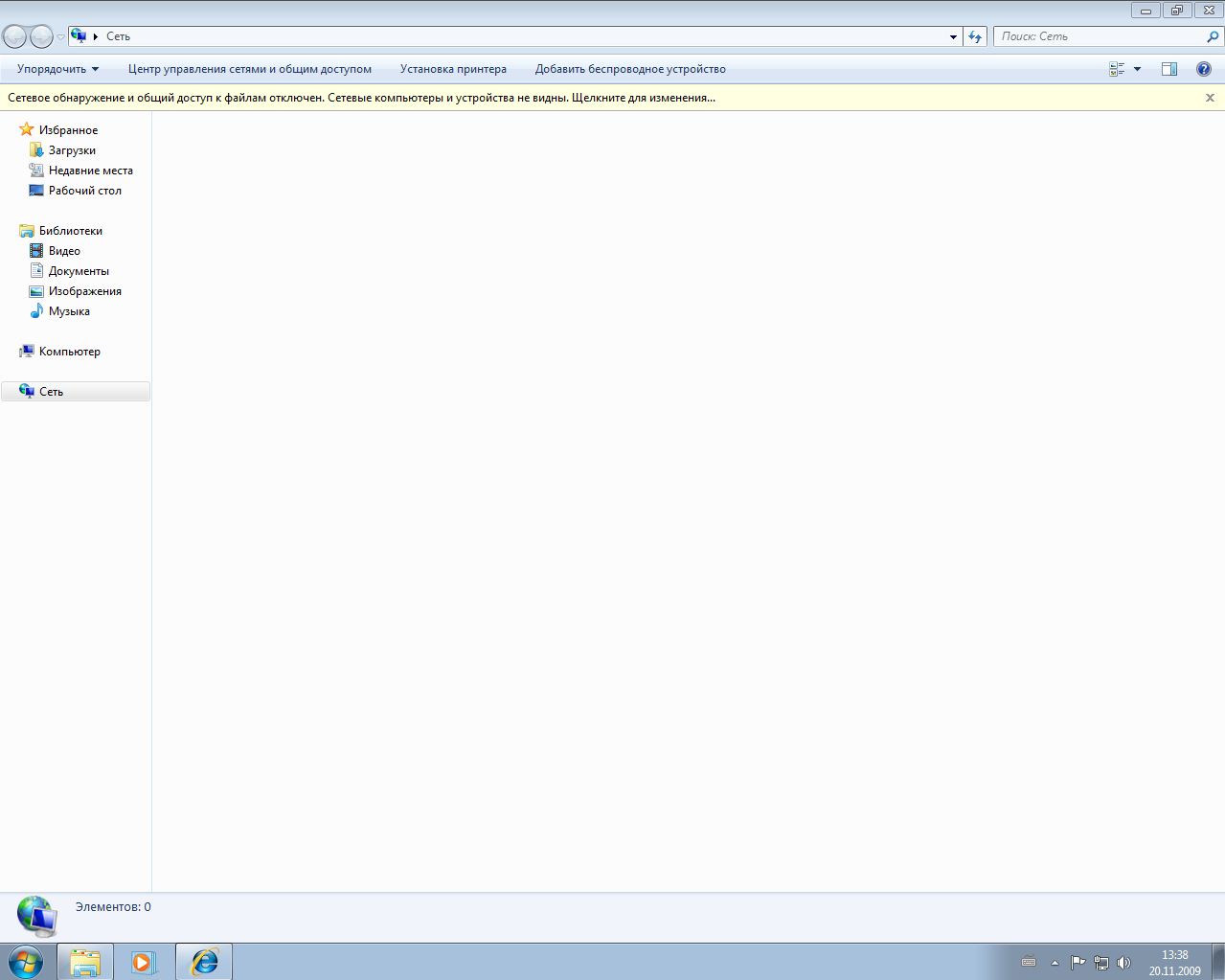
Task: Click Добавить беспроводное устройство
Action: click(630, 69)
